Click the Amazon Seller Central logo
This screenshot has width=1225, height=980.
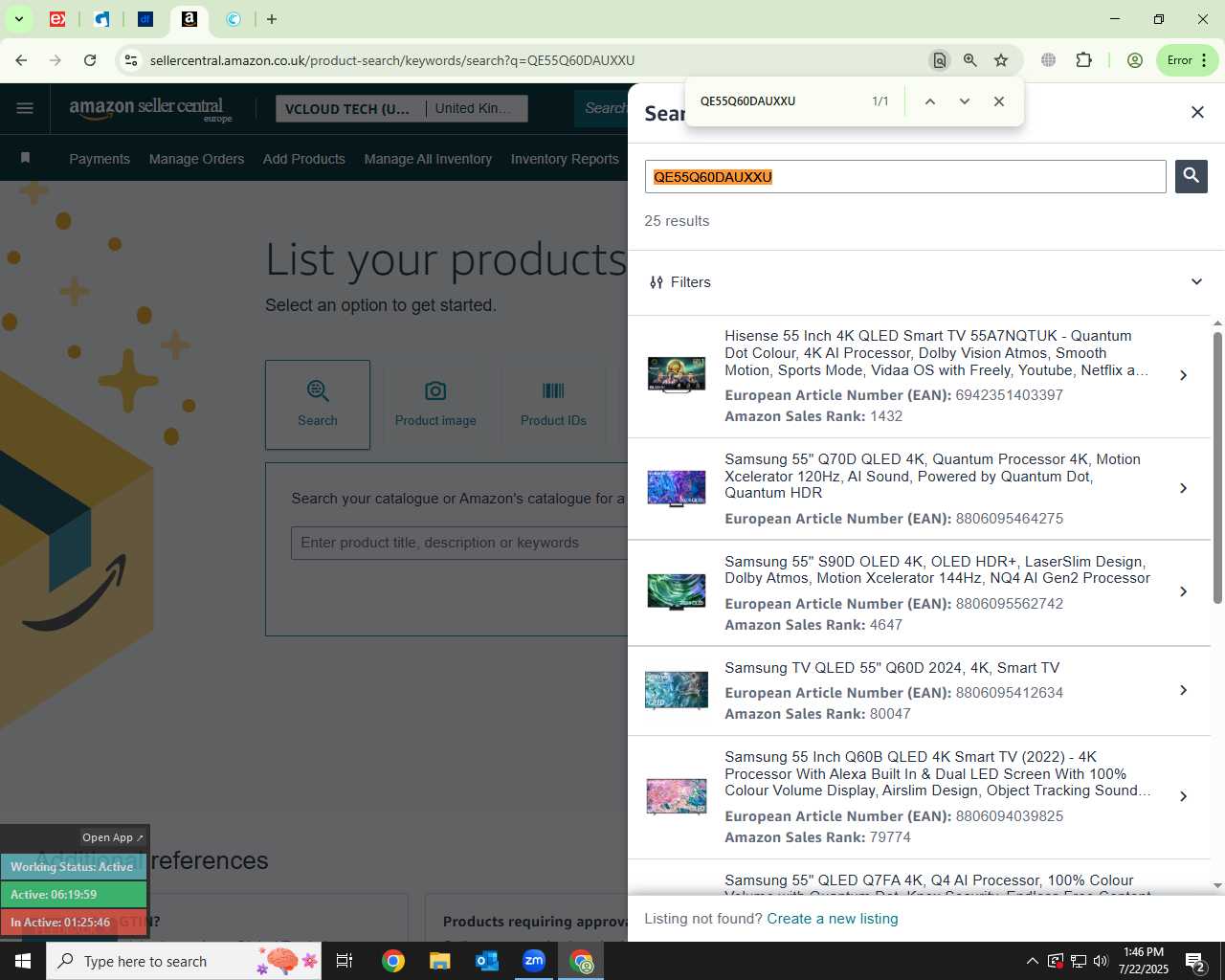click(x=150, y=109)
